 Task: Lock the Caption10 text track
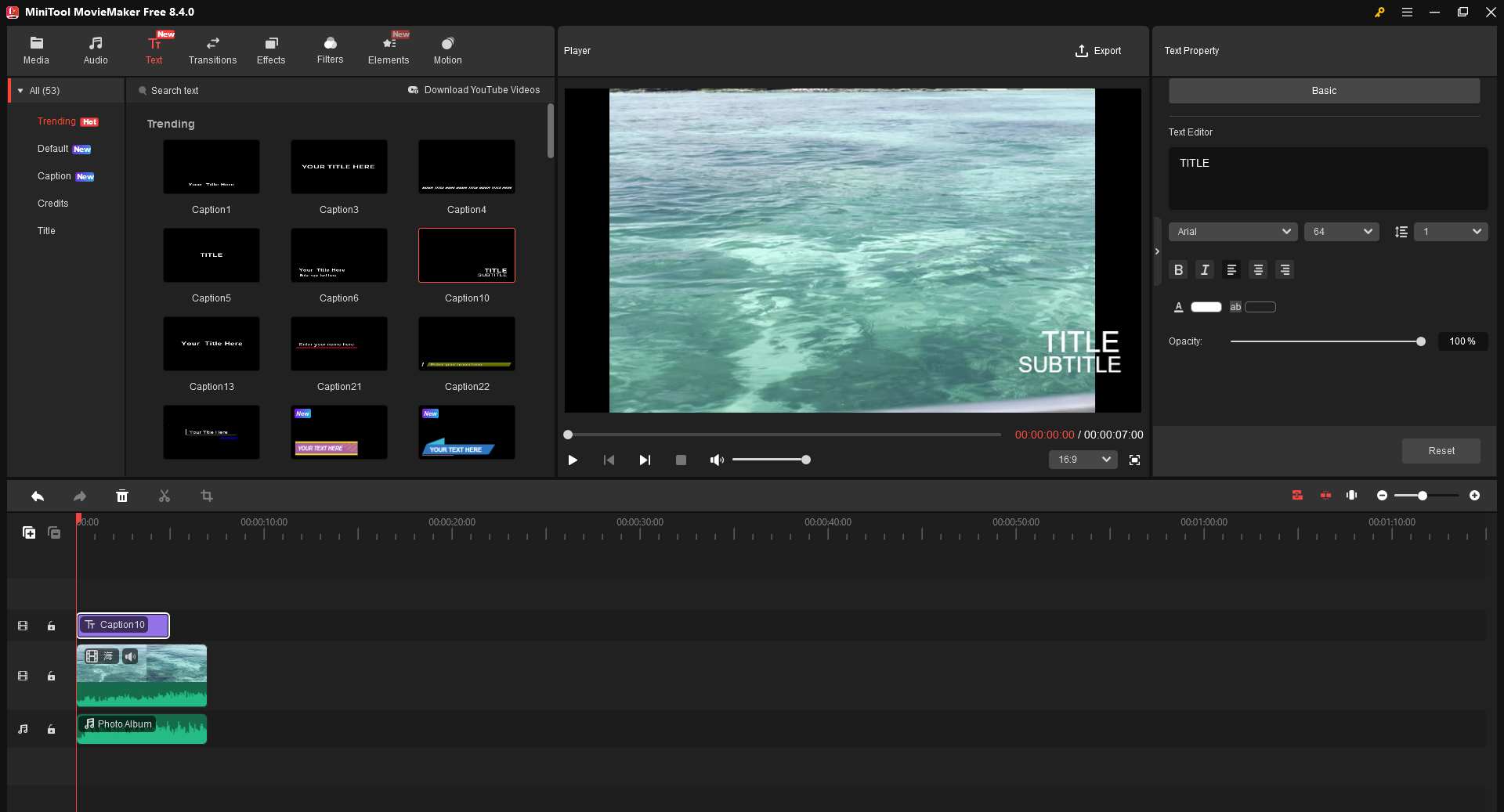51,626
